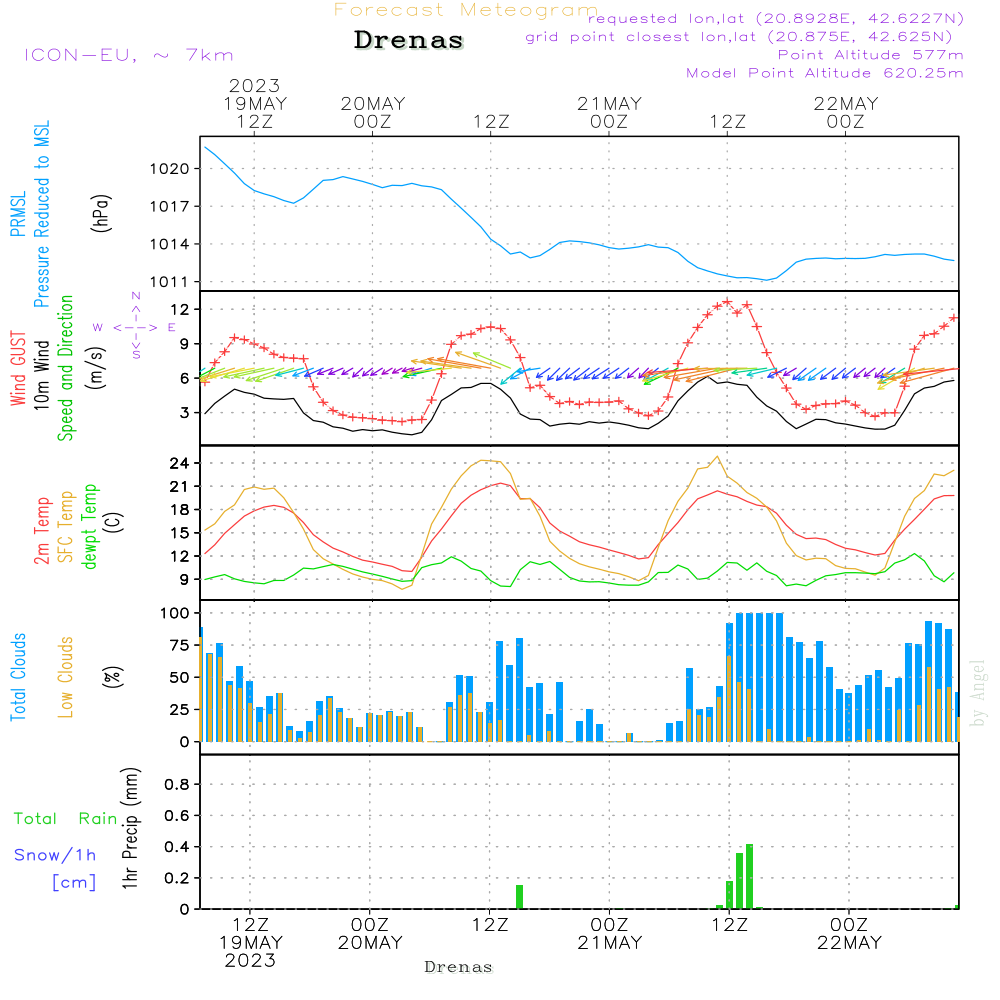Click the 1020 pressure axis value
This screenshot has width=1000, height=1000.
coord(170,169)
